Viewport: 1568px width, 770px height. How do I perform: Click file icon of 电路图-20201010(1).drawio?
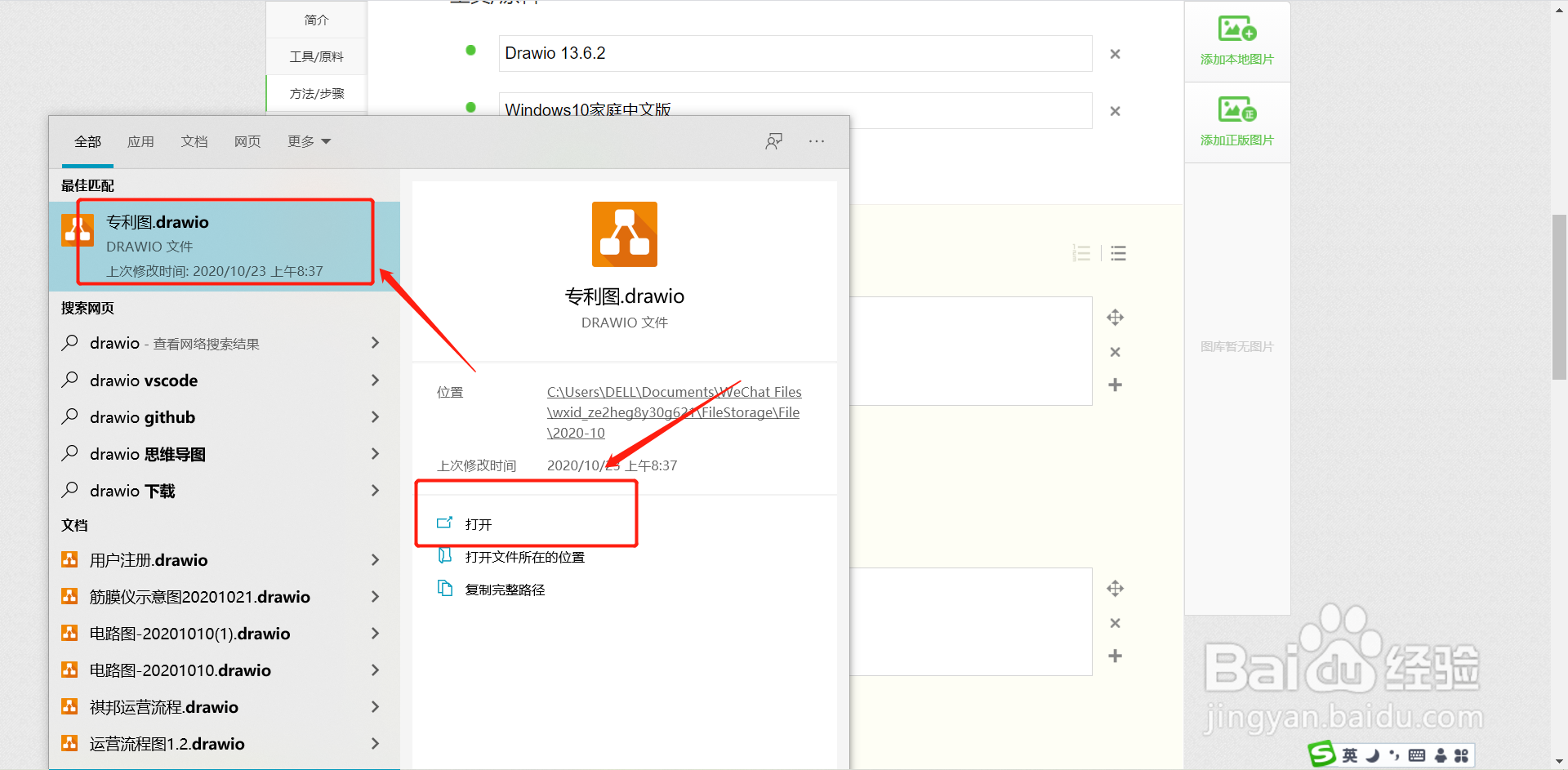(x=69, y=633)
